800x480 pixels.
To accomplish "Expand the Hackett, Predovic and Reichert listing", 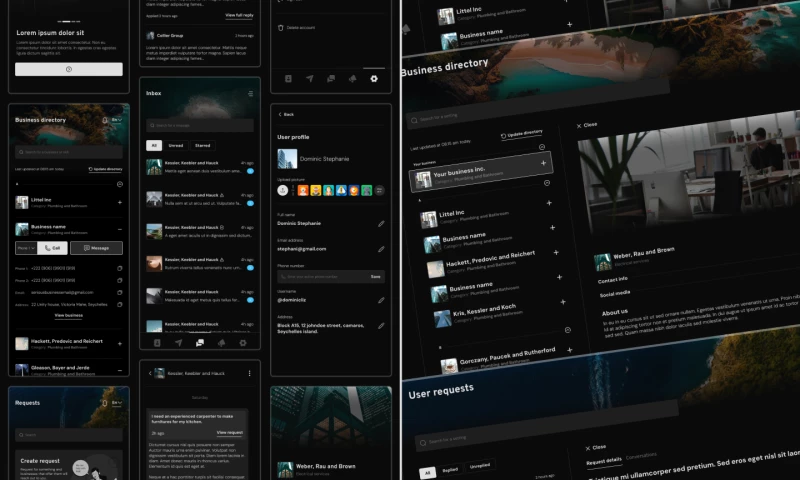I will click(x=120, y=342).
